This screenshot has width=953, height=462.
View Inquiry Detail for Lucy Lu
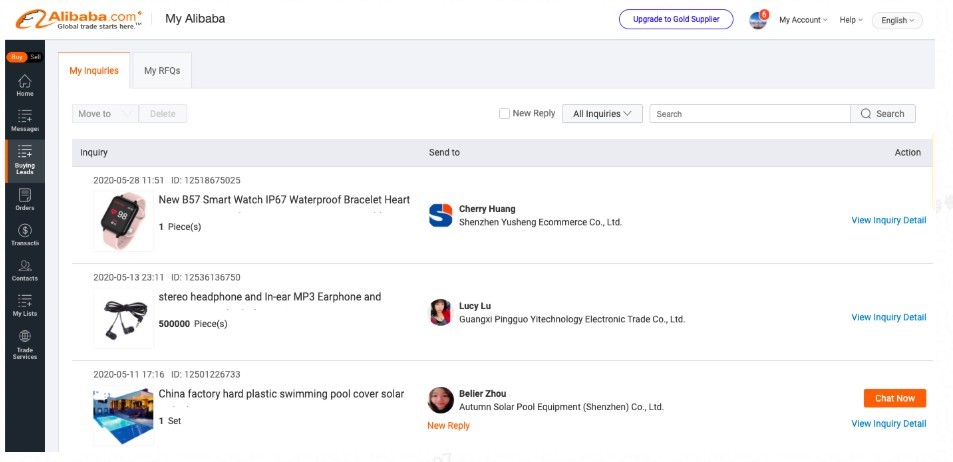pos(889,317)
